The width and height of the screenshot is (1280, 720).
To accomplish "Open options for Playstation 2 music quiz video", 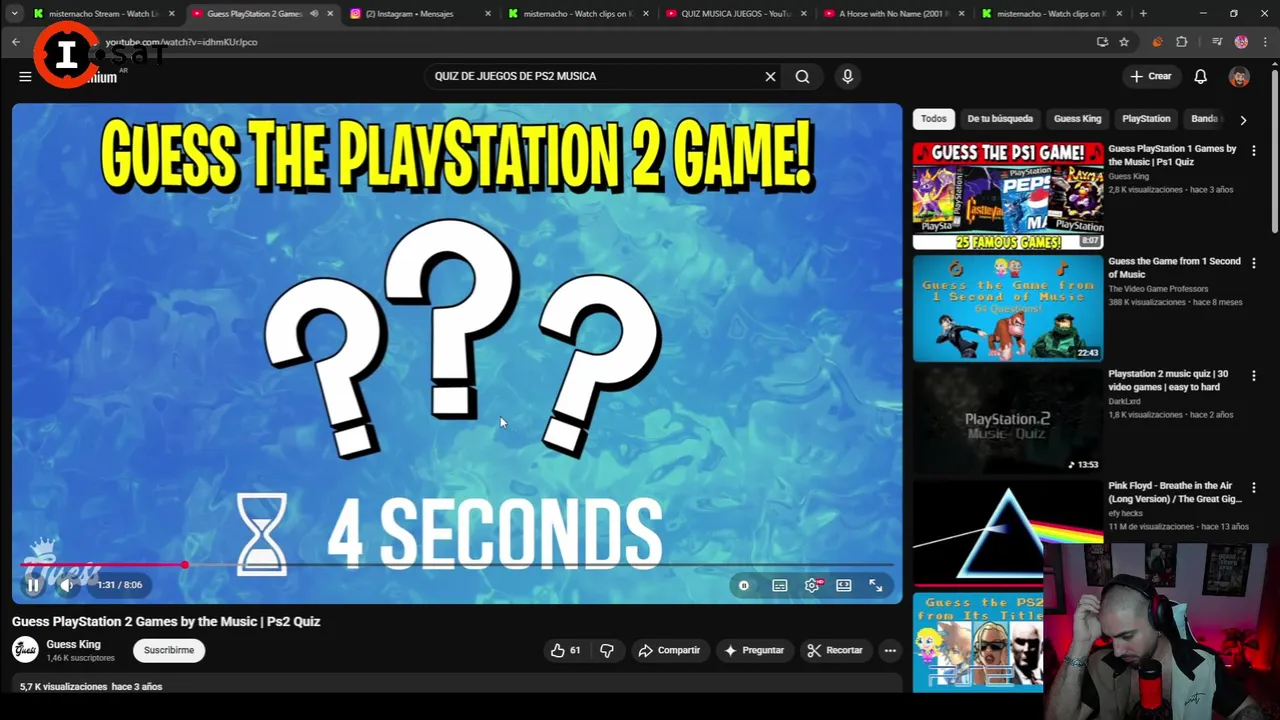I will click(1254, 375).
